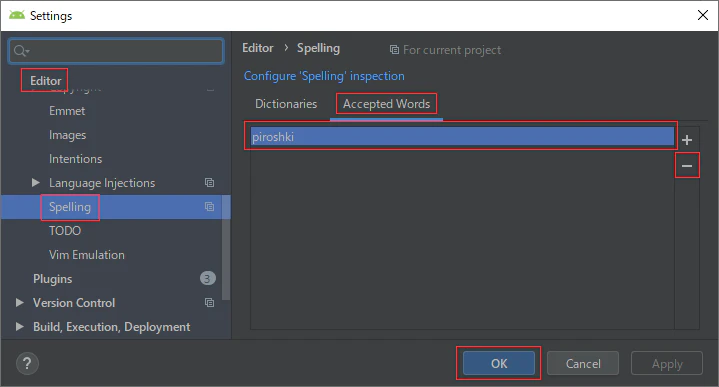Screen dimensions: 719x387
Task: Focus the settings search field
Action: [x=116, y=50]
